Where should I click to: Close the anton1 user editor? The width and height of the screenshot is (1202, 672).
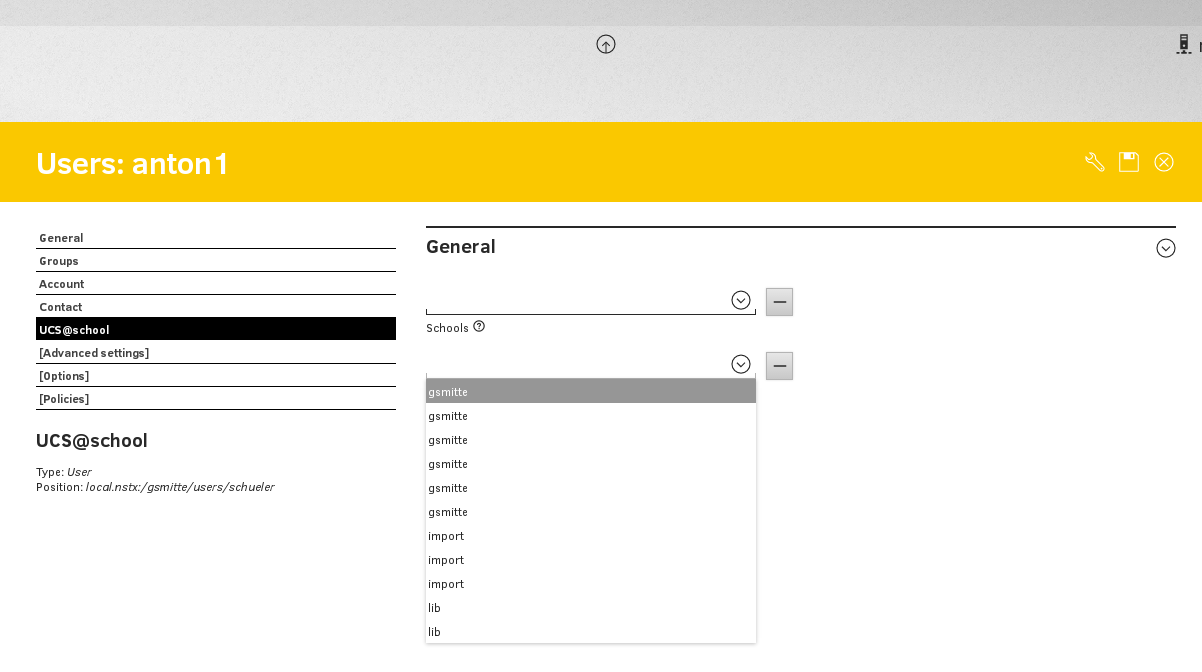[1164, 162]
